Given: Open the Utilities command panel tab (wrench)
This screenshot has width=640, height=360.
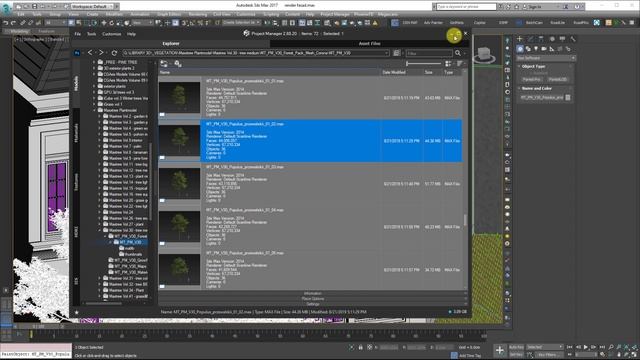Looking at the screenshot, I should tap(573, 39).
